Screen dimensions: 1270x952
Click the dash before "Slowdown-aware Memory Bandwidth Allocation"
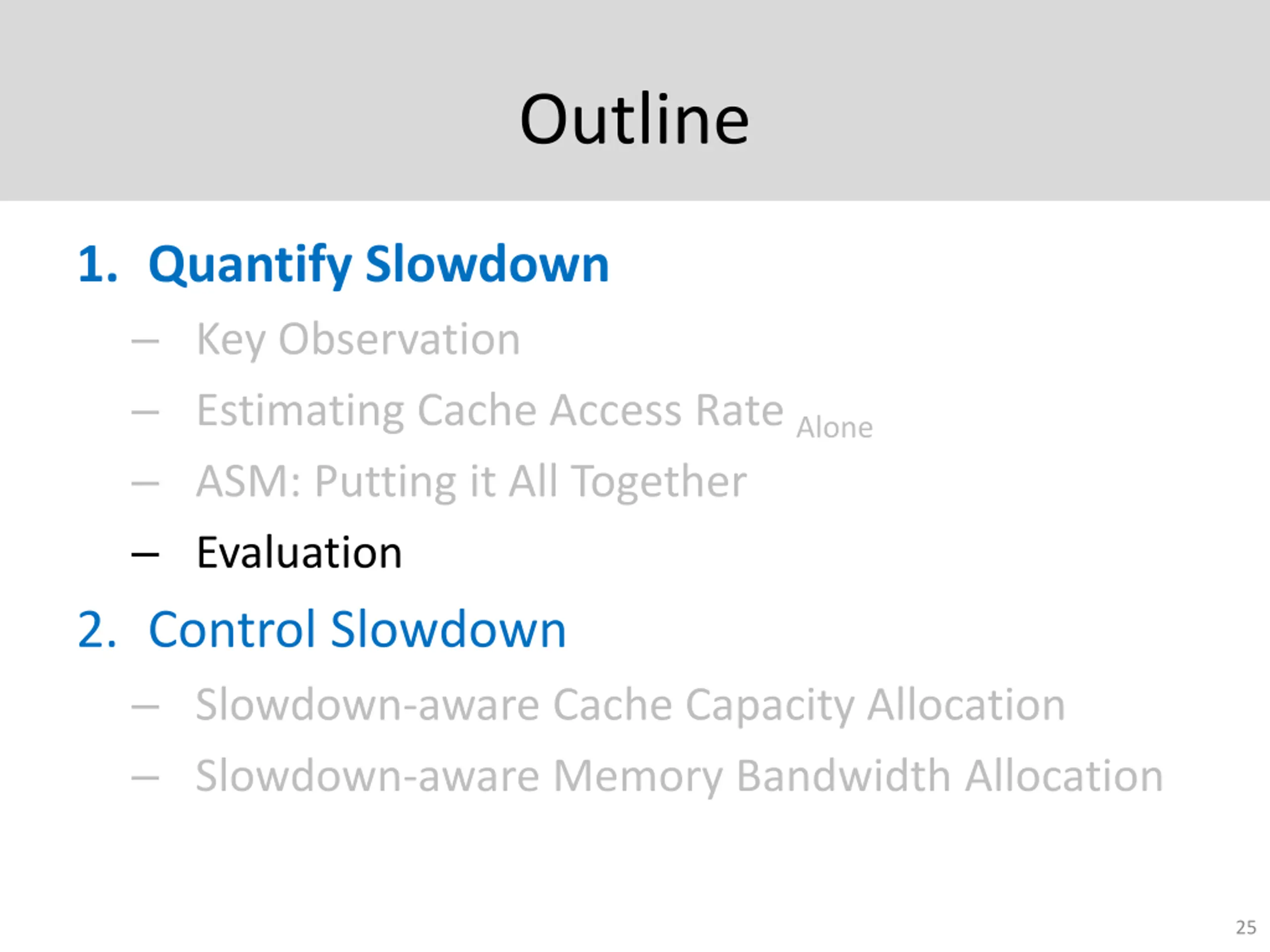pos(145,778)
